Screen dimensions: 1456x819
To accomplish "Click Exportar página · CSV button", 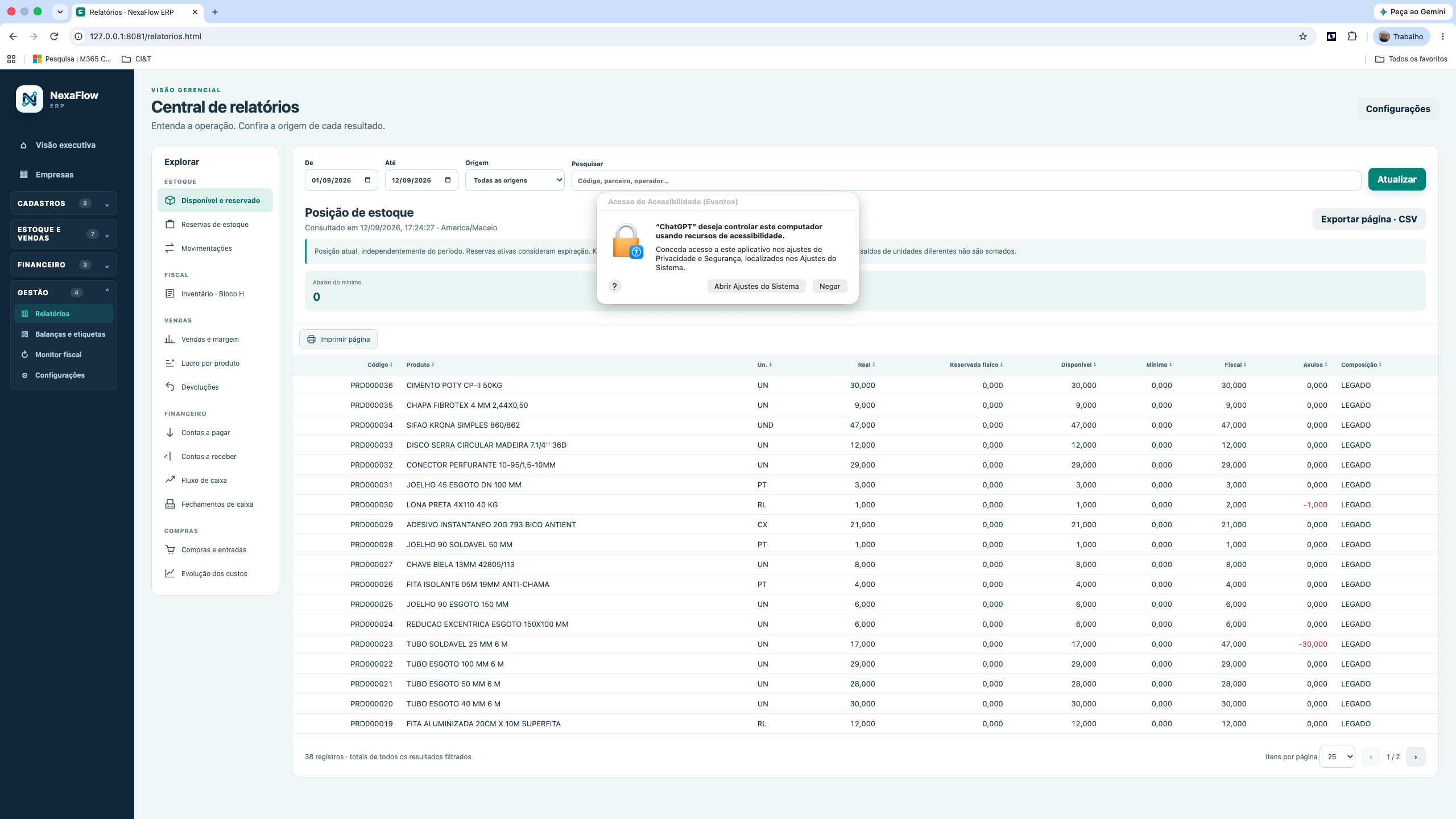I will [x=1369, y=220].
